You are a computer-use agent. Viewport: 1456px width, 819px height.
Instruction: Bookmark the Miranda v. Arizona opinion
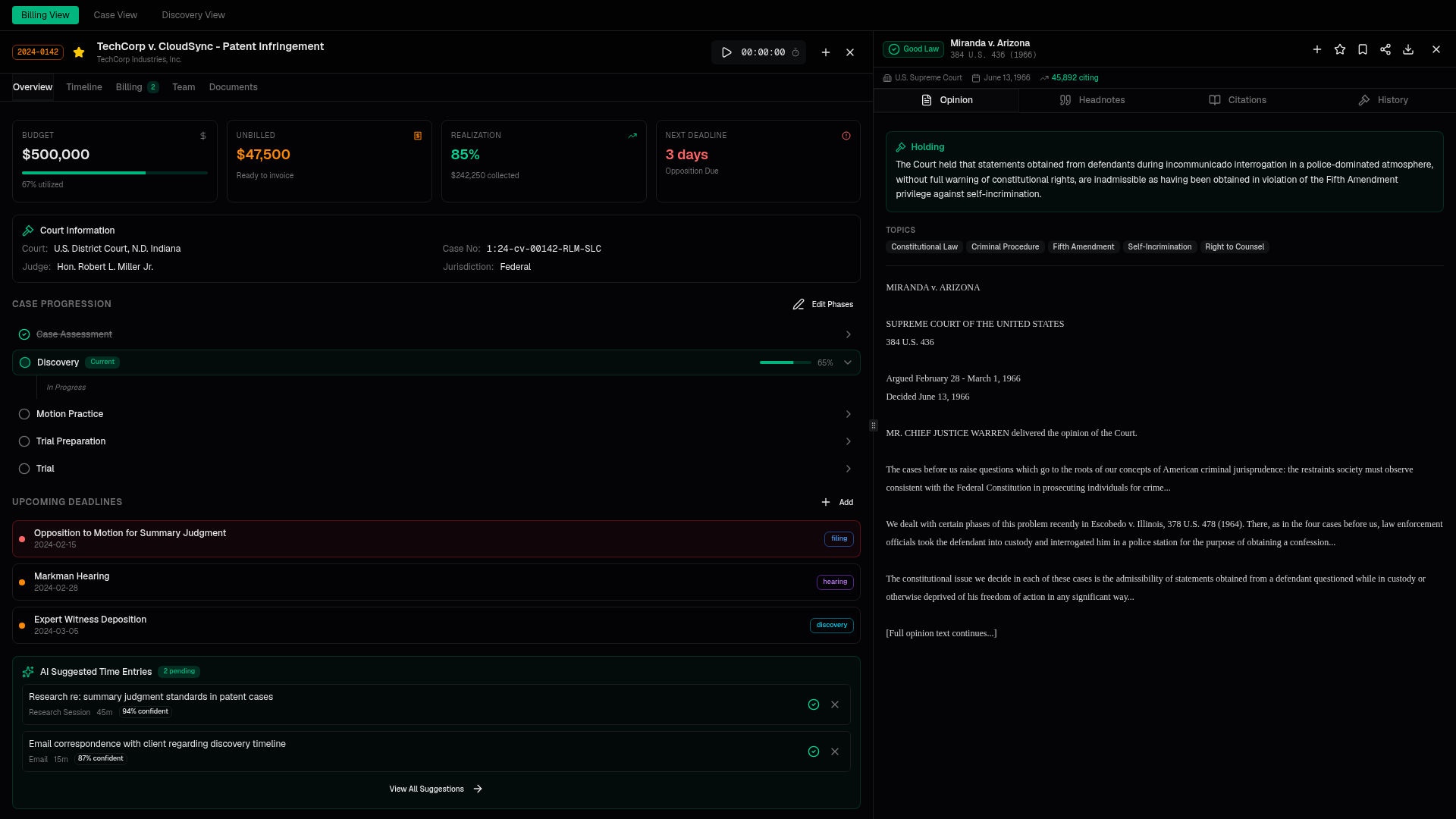pos(1363,49)
